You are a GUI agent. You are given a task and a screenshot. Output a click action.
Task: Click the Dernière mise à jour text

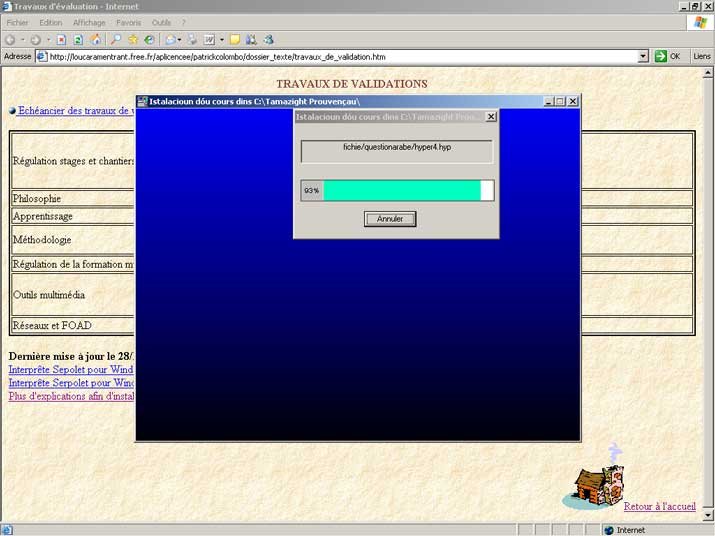click(x=71, y=356)
